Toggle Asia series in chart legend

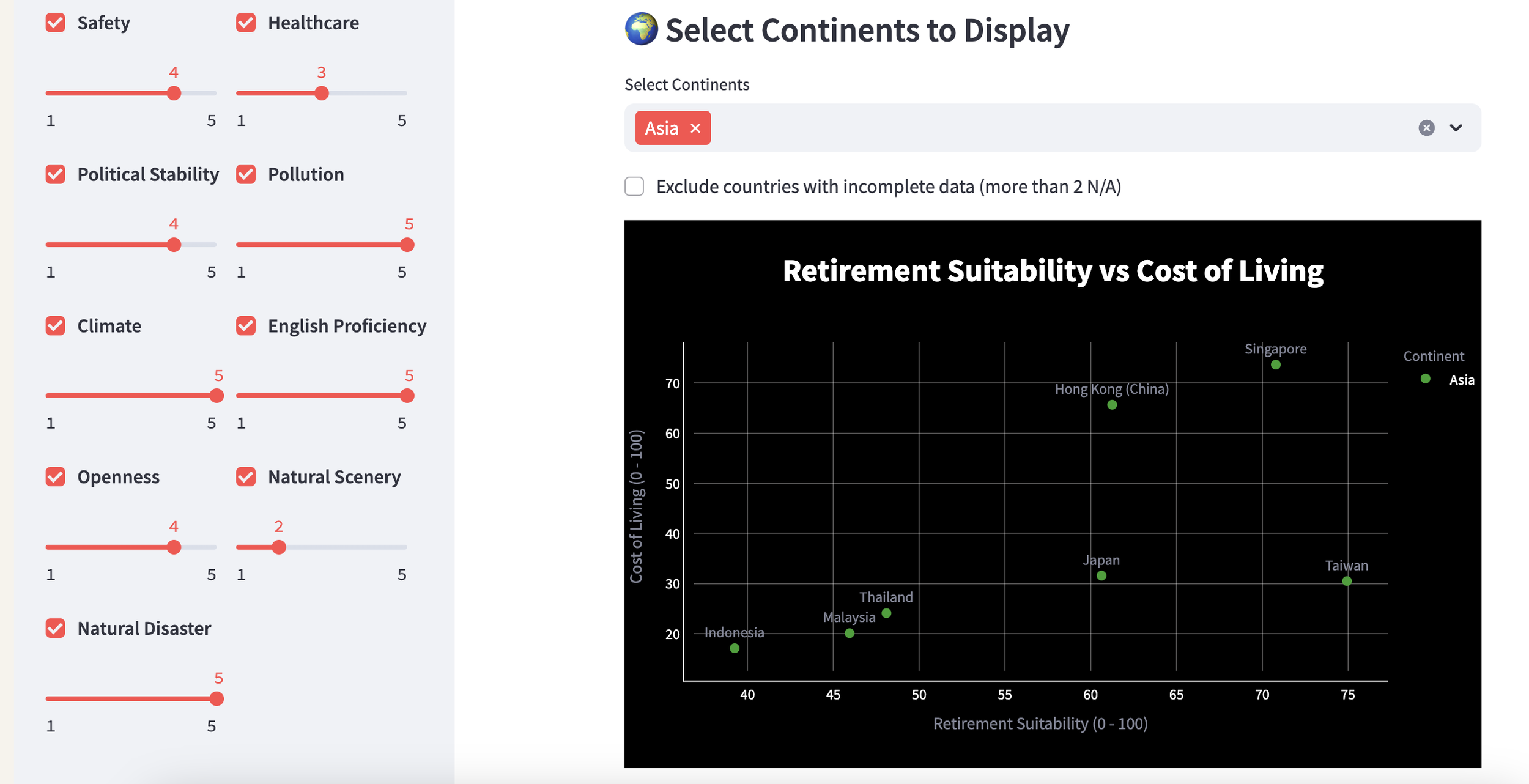point(1461,380)
